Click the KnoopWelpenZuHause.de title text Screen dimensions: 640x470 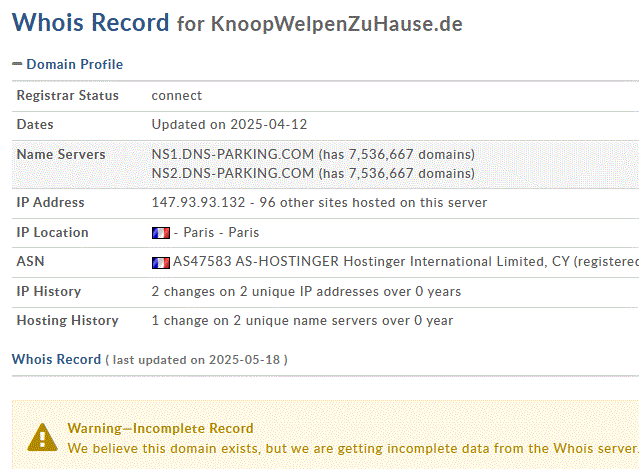pyautogui.click(x=337, y=24)
